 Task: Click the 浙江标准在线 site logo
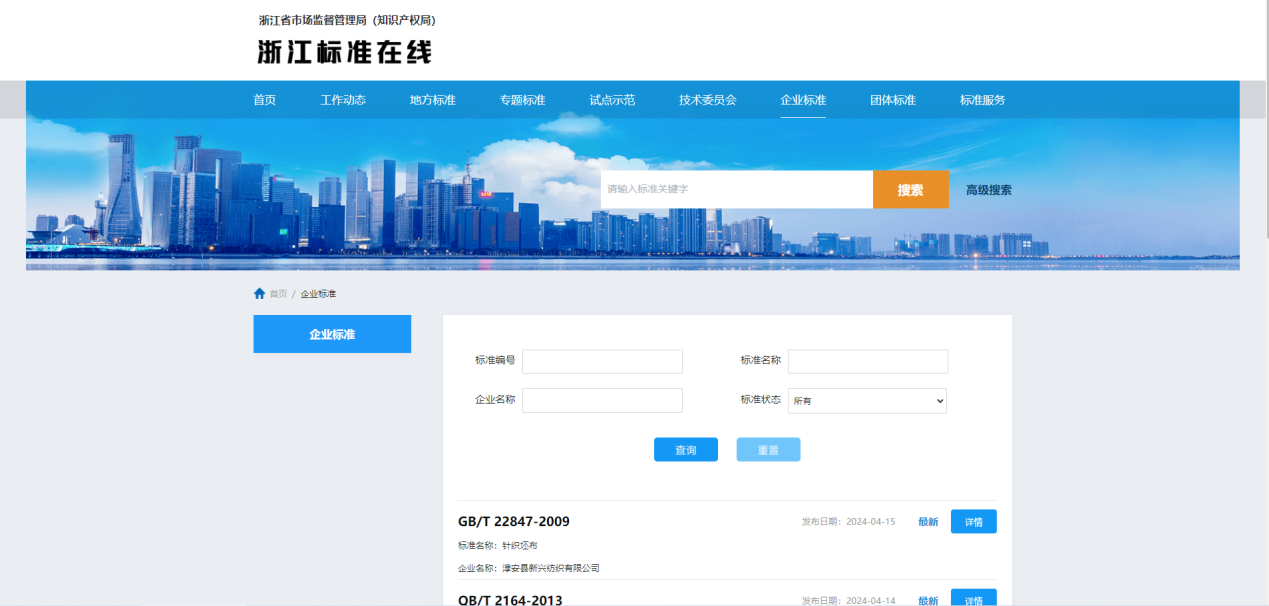click(x=345, y=53)
